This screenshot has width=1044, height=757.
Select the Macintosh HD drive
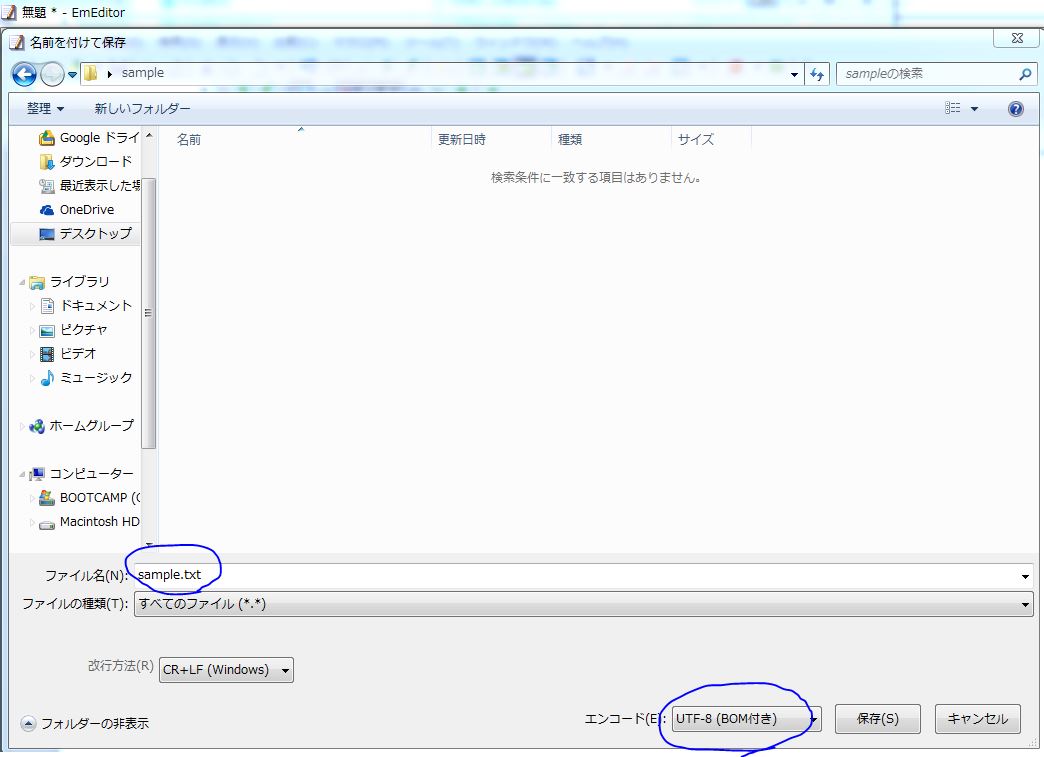[x=99, y=521]
